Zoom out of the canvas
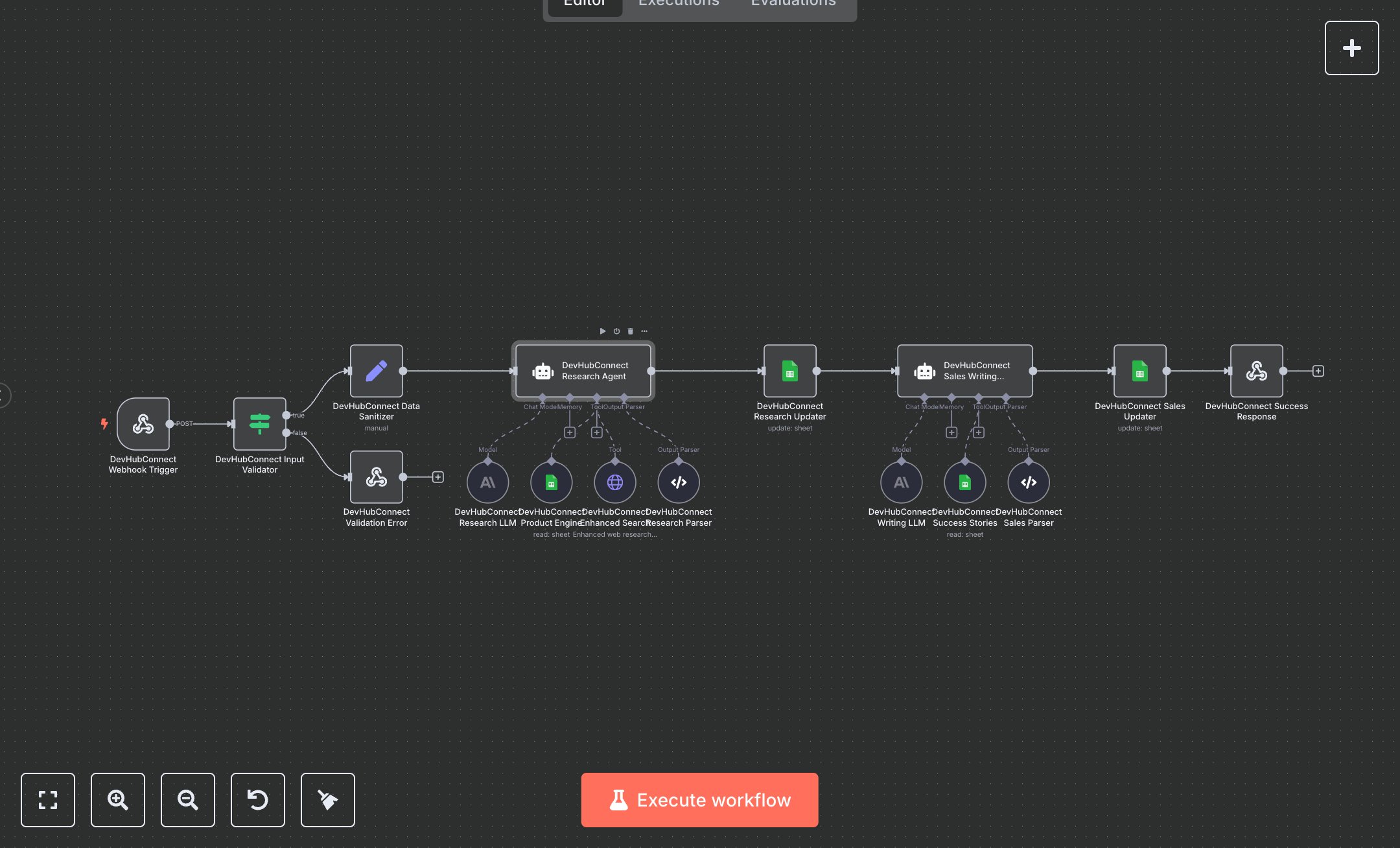1400x848 pixels. [188, 800]
